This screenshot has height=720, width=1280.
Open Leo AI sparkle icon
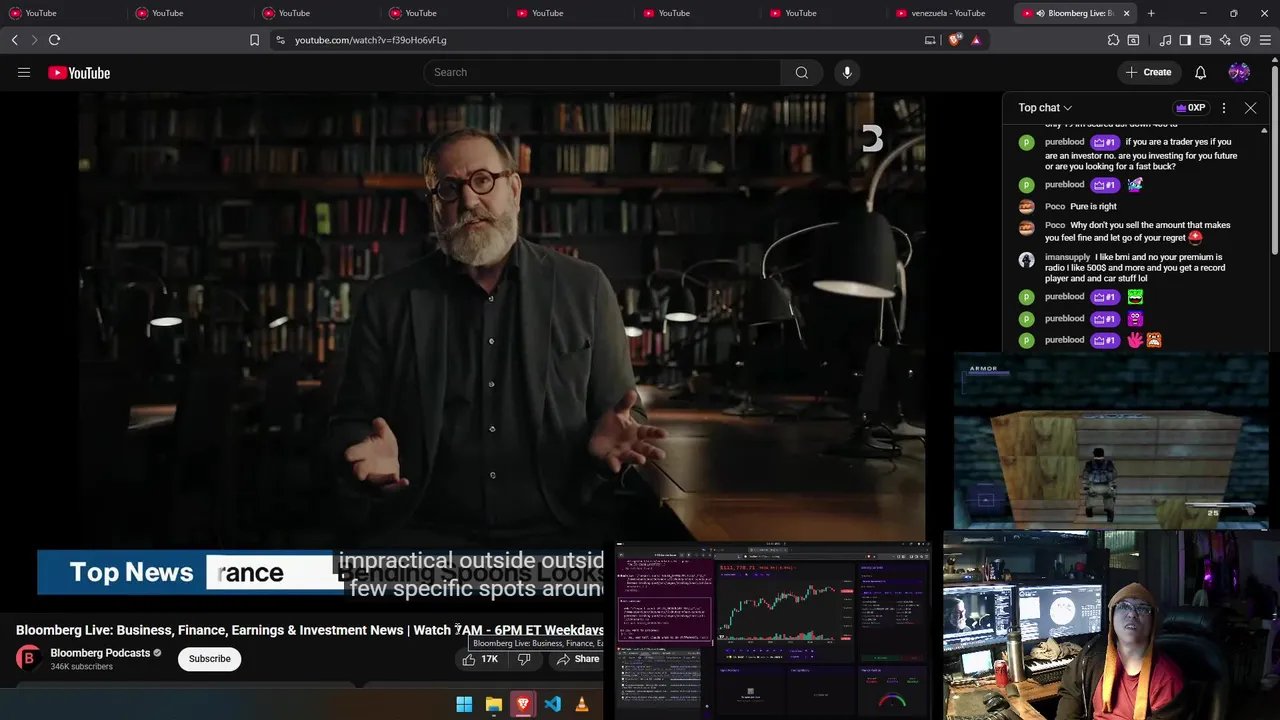tap(1225, 40)
